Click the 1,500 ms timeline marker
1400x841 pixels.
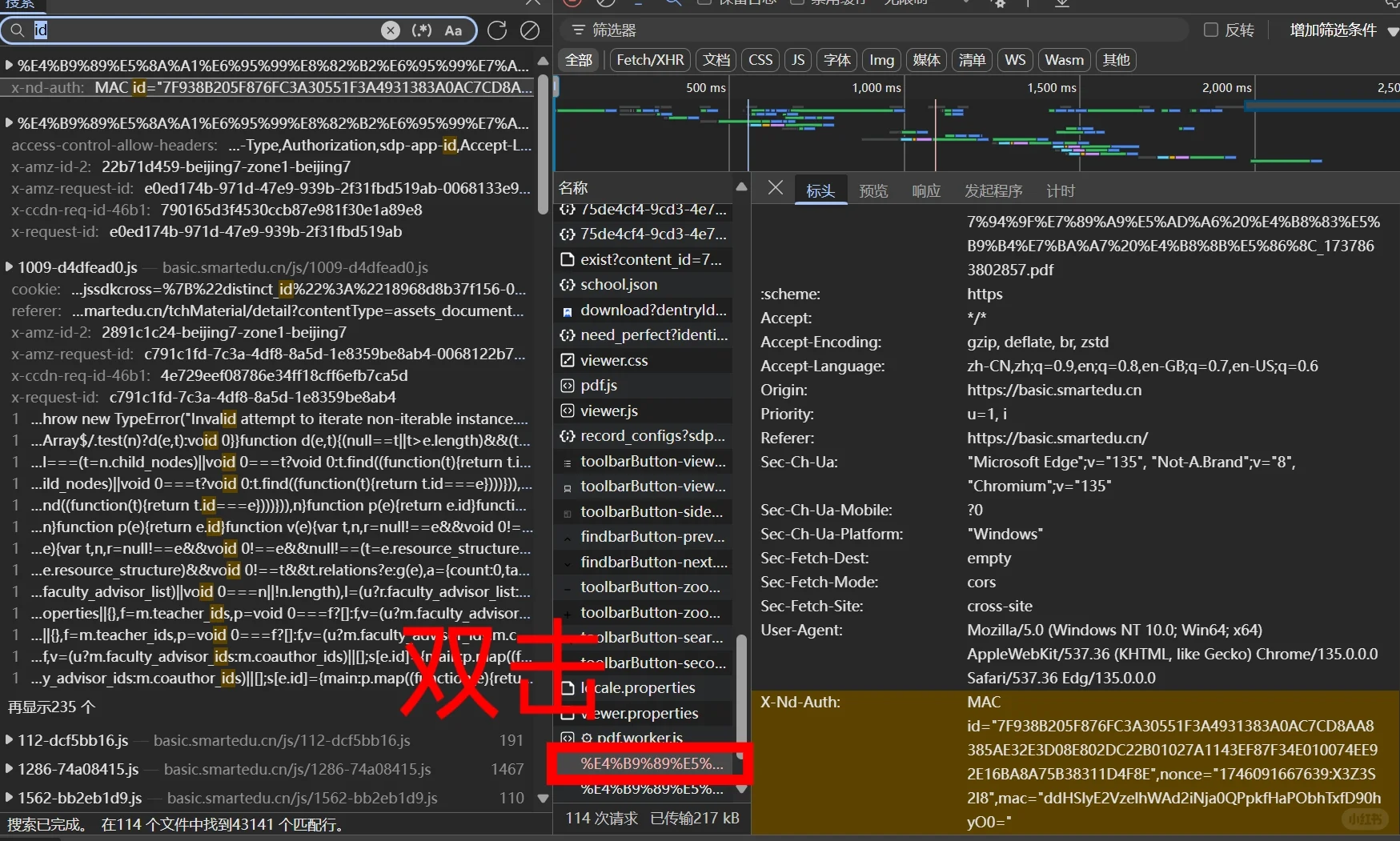(x=1051, y=88)
